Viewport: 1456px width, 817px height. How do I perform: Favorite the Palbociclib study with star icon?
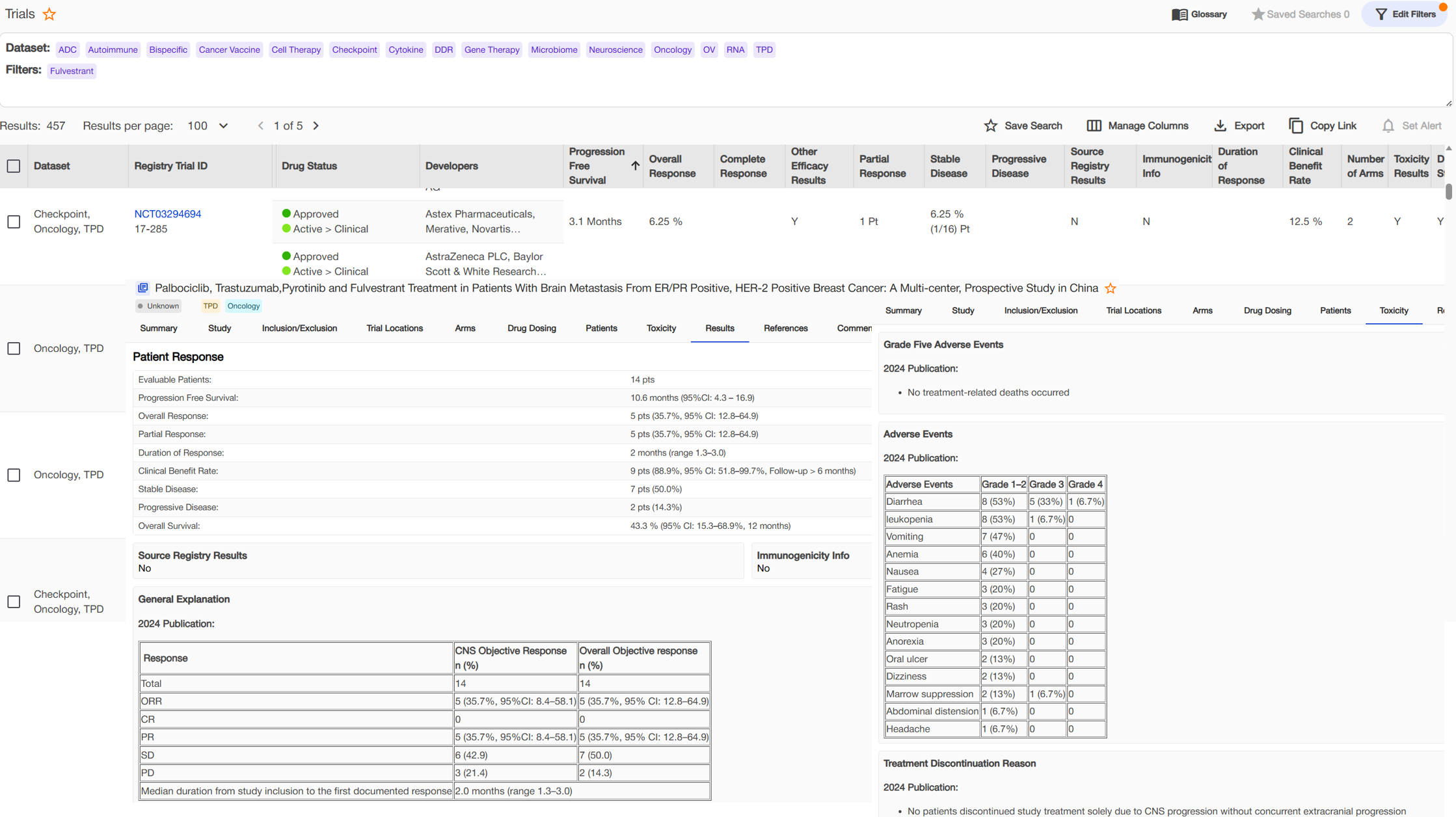click(1111, 288)
